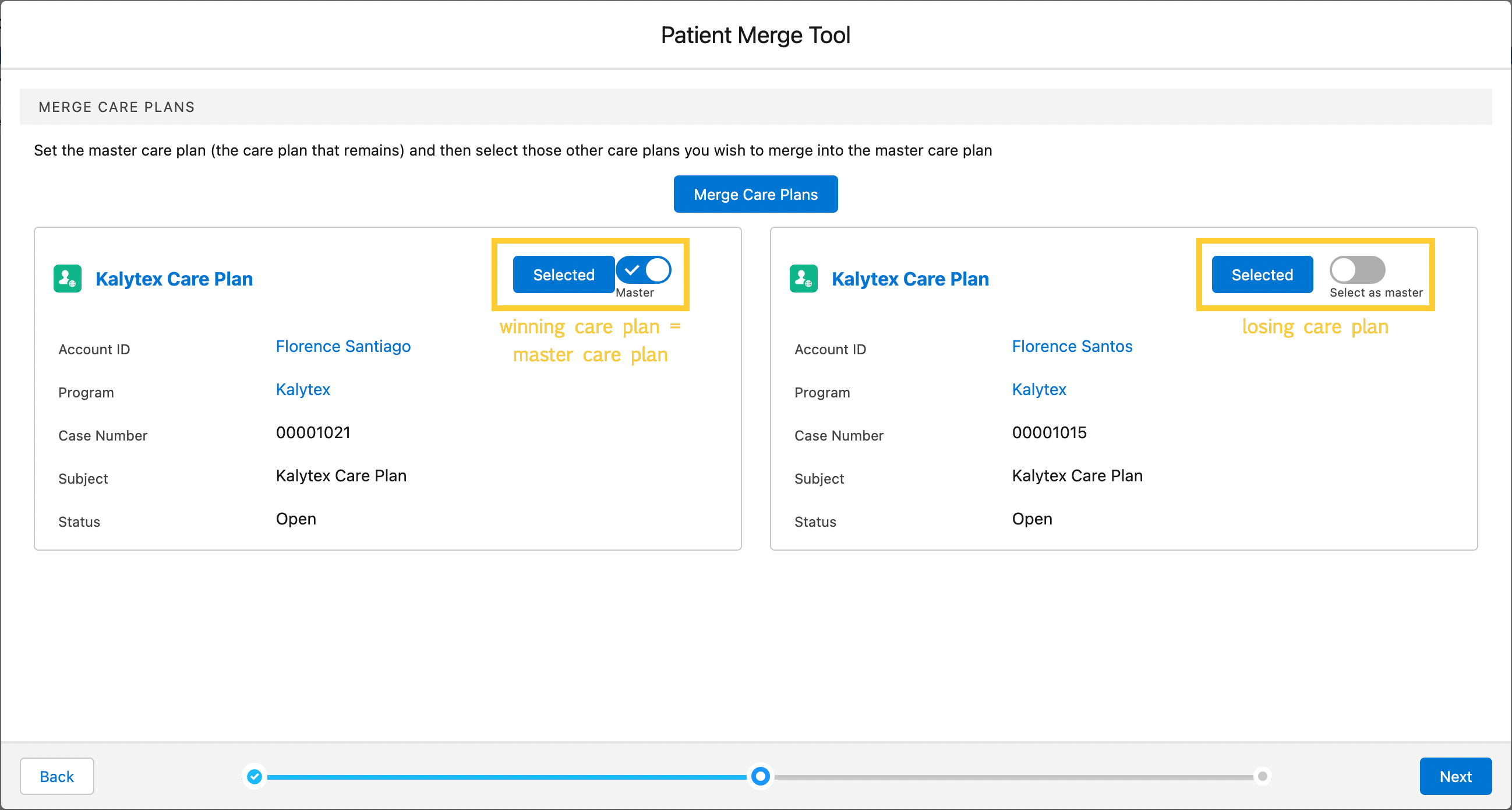Image resolution: width=1512 pixels, height=810 pixels.
Task: Click the Merge Care Plans button
Action: pos(756,194)
